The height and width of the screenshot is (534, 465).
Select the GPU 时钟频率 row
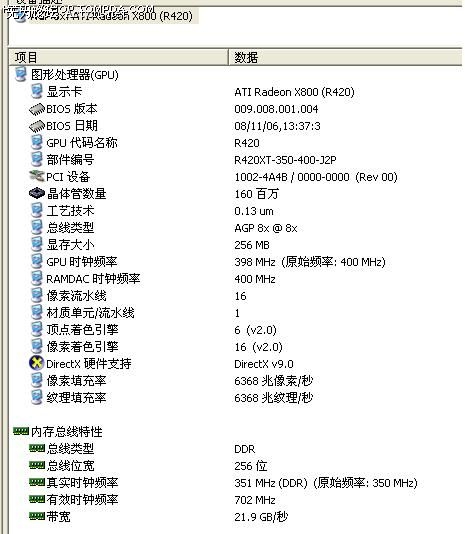click(235, 262)
